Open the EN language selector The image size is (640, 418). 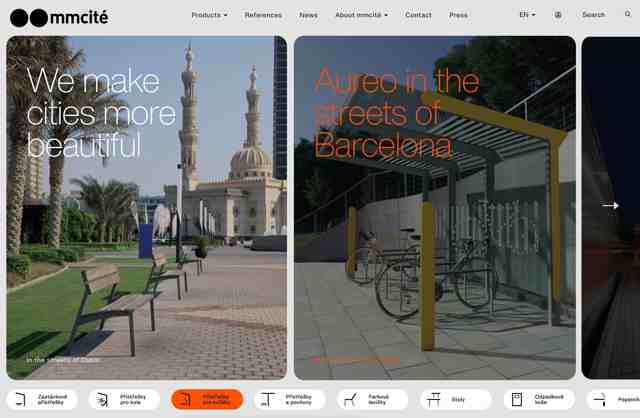[x=527, y=15]
